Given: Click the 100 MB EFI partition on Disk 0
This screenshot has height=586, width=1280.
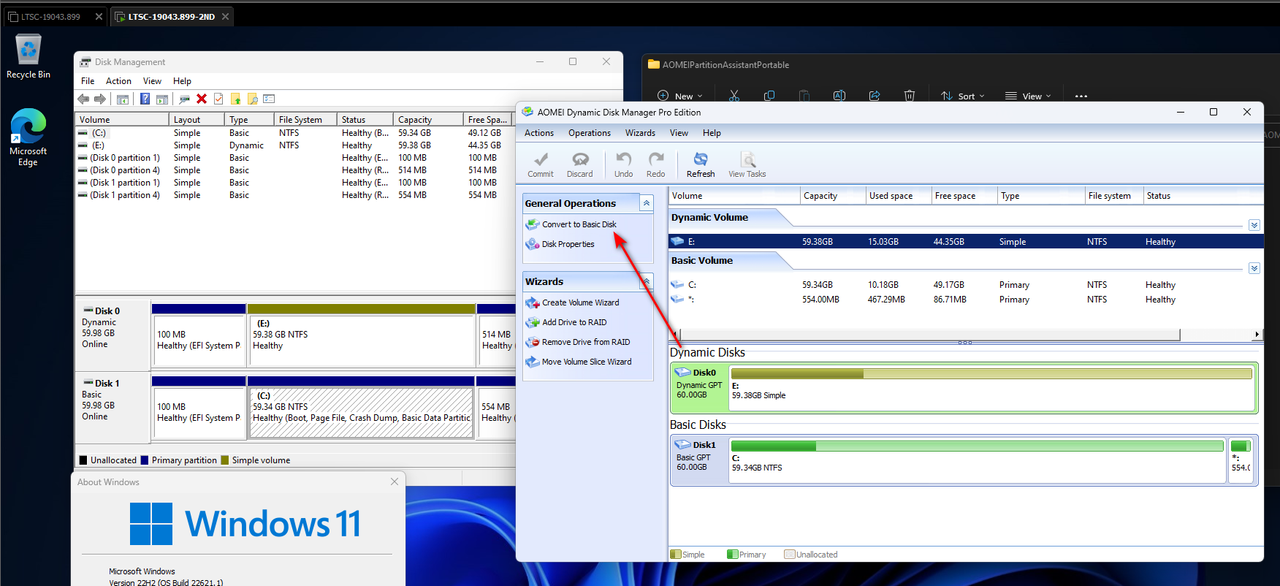Looking at the screenshot, I should point(198,336).
